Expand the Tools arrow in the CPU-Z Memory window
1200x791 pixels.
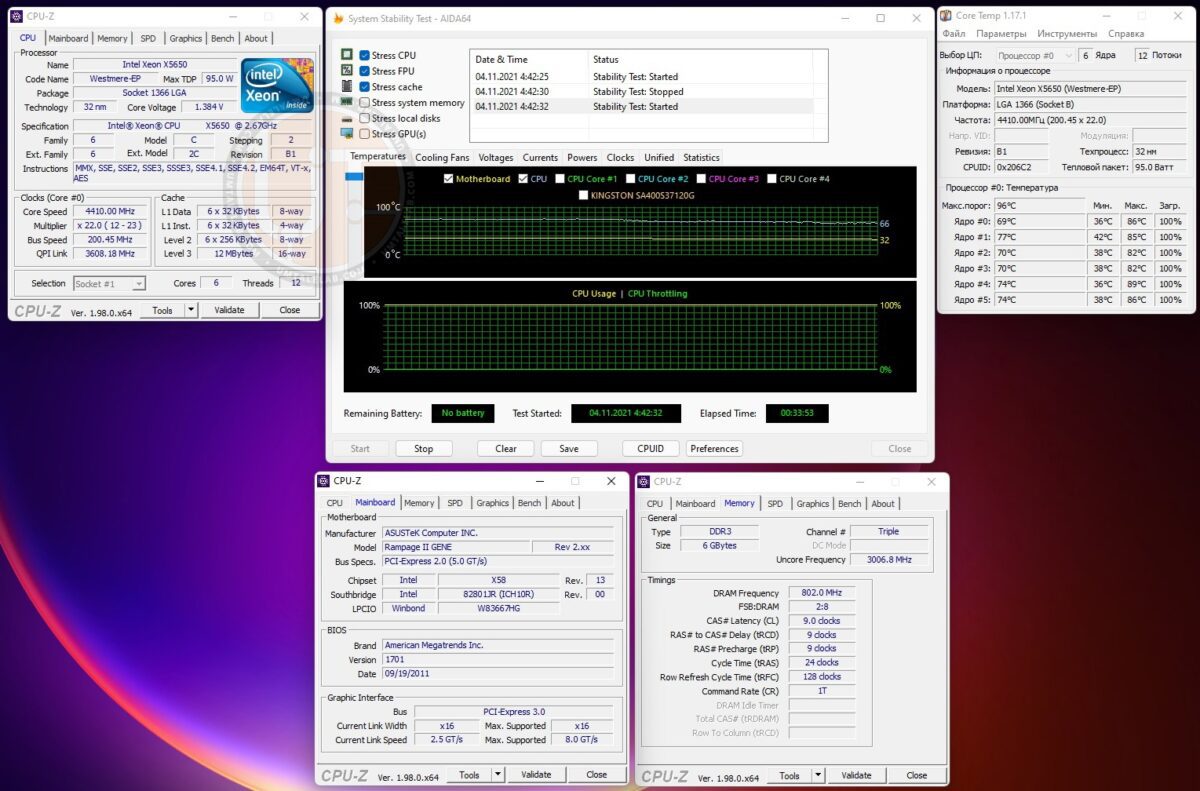click(817, 776)
